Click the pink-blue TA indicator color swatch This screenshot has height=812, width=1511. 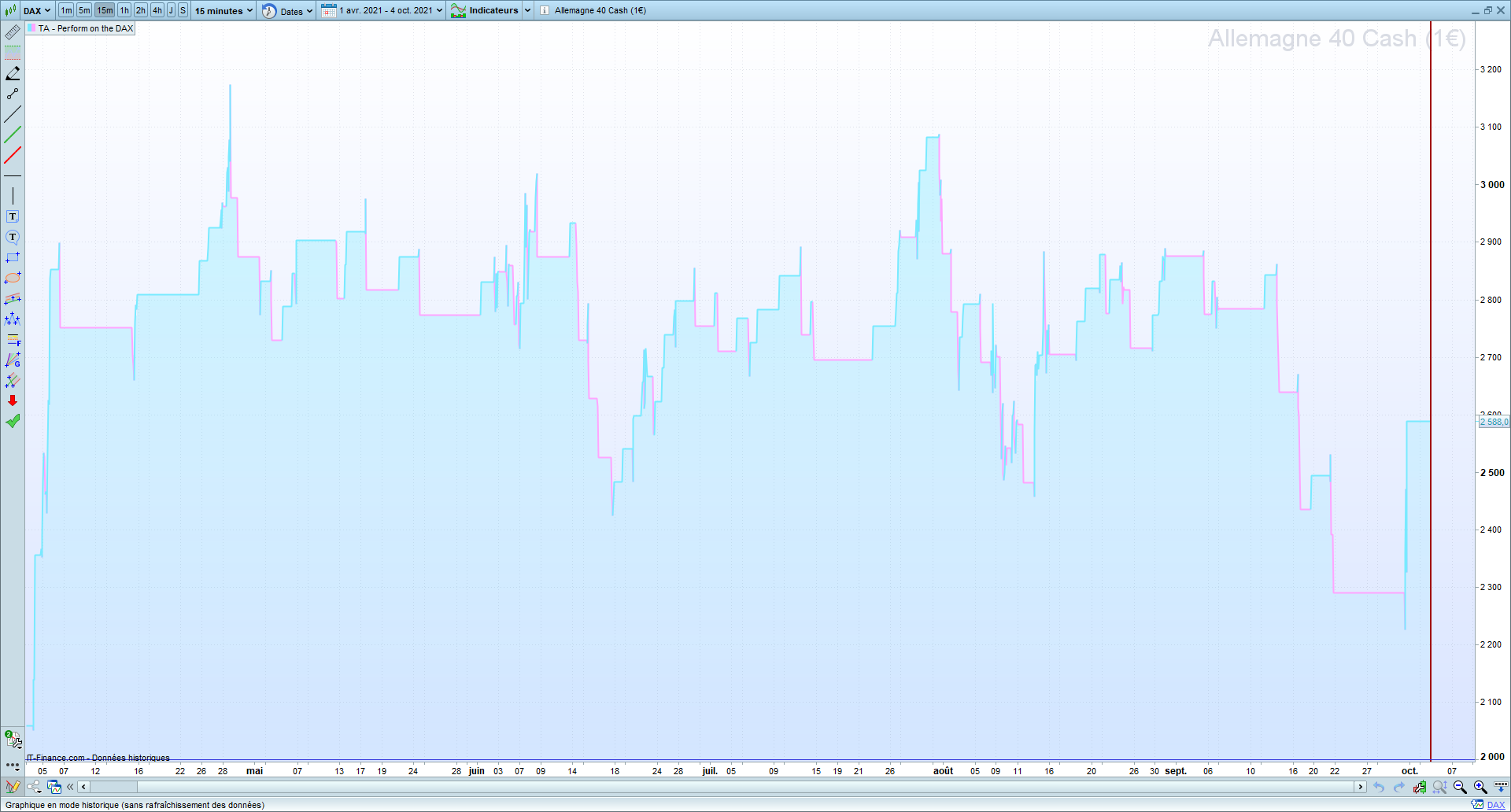[x=32, y=28]
